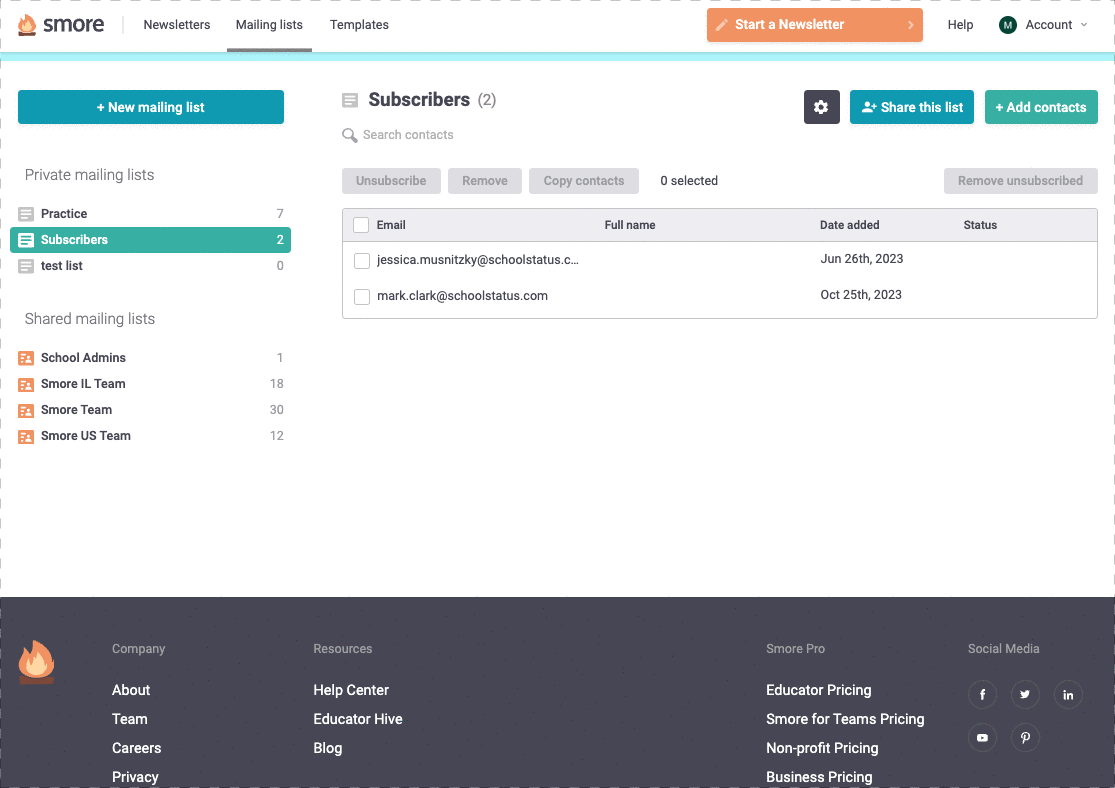Open the Templates tab

[359, 25]
